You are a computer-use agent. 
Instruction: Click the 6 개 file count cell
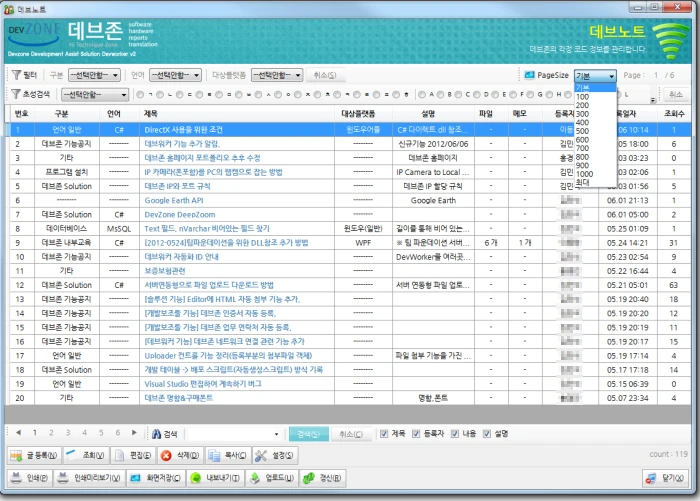tap(491, 242)
